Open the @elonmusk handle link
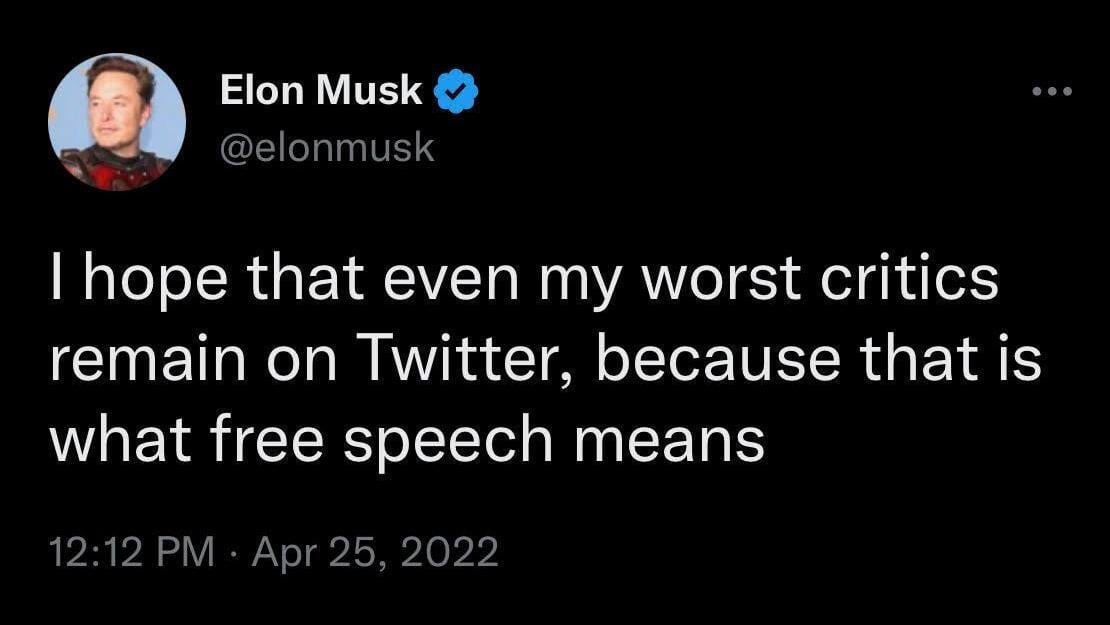The width and height of the screenshot is (1110, 625). (327, 148)
